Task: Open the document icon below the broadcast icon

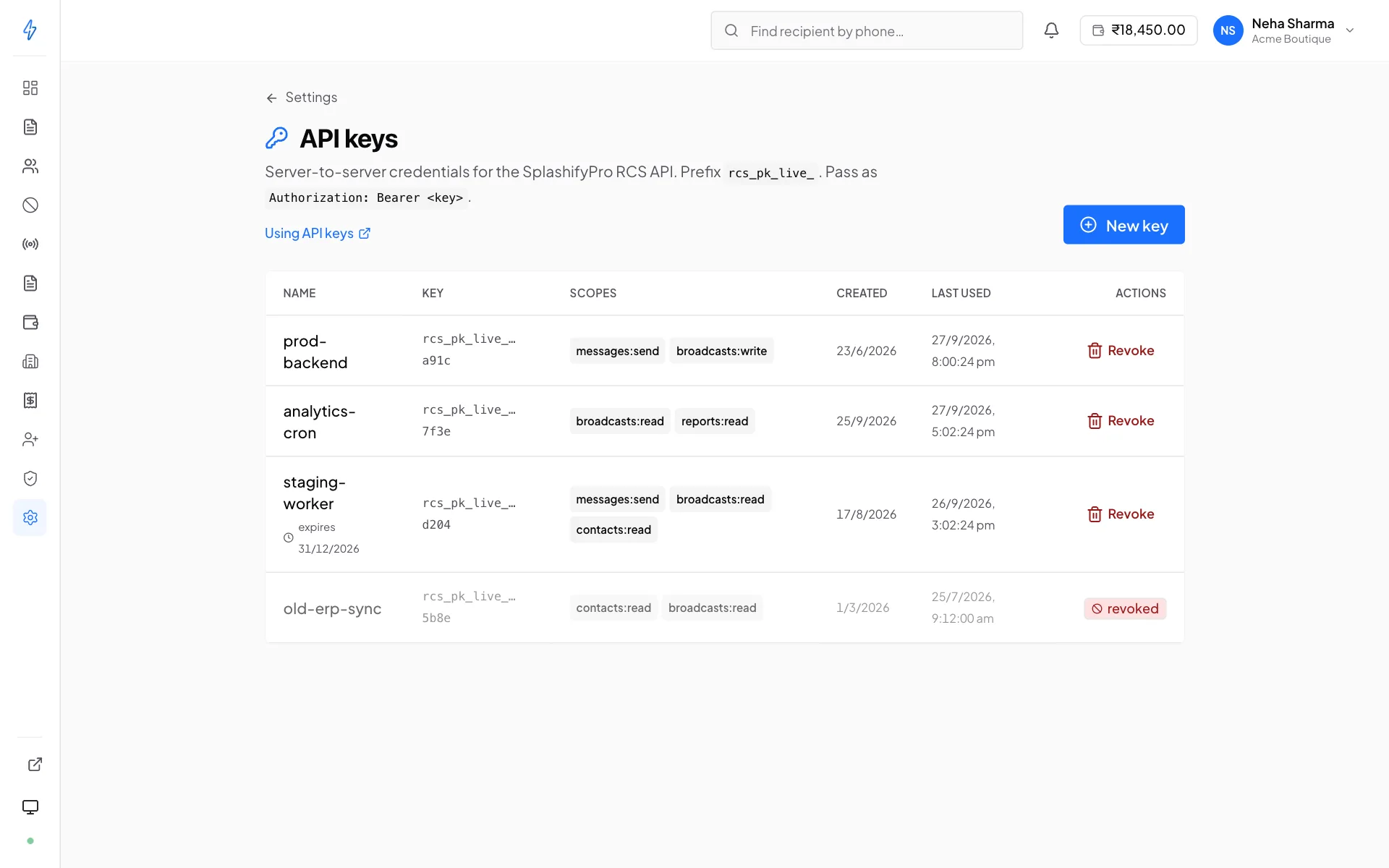Action: point(30,283)
